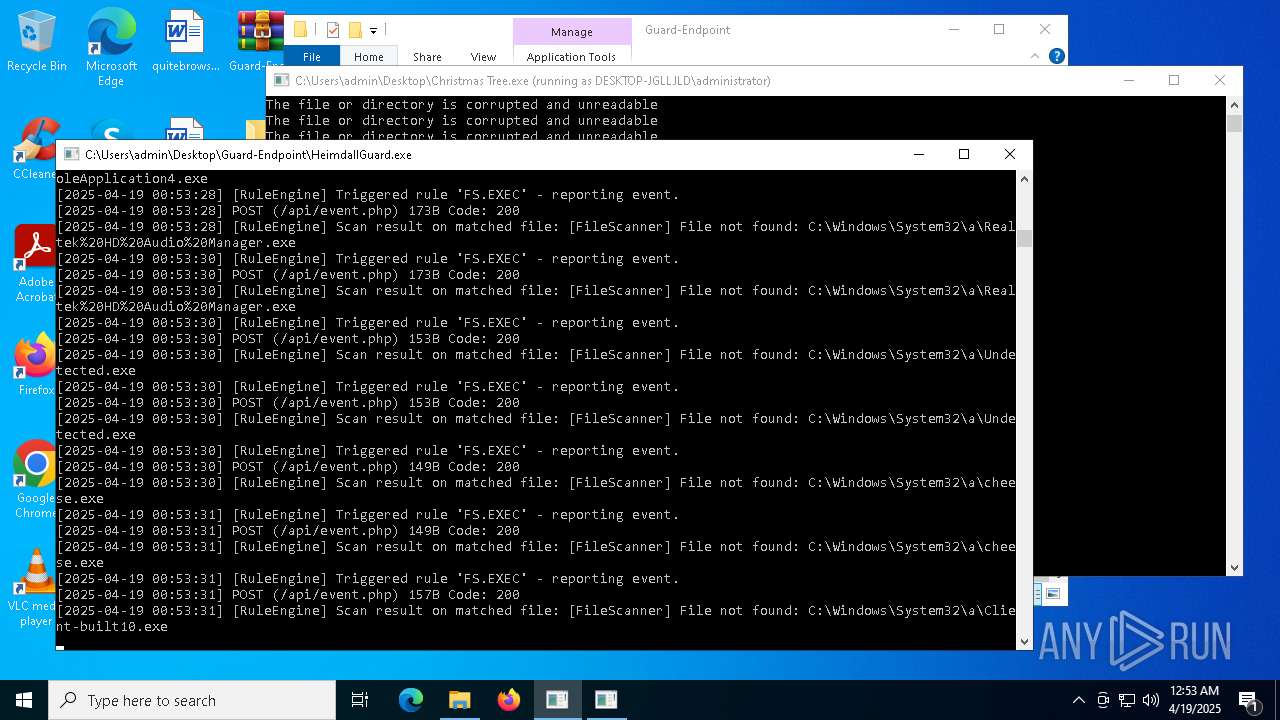Image resolution: width=1280 pixels, height=720 pixels.
Task: Open the File tab in Explorer
Action: click(x=312, y=57)
